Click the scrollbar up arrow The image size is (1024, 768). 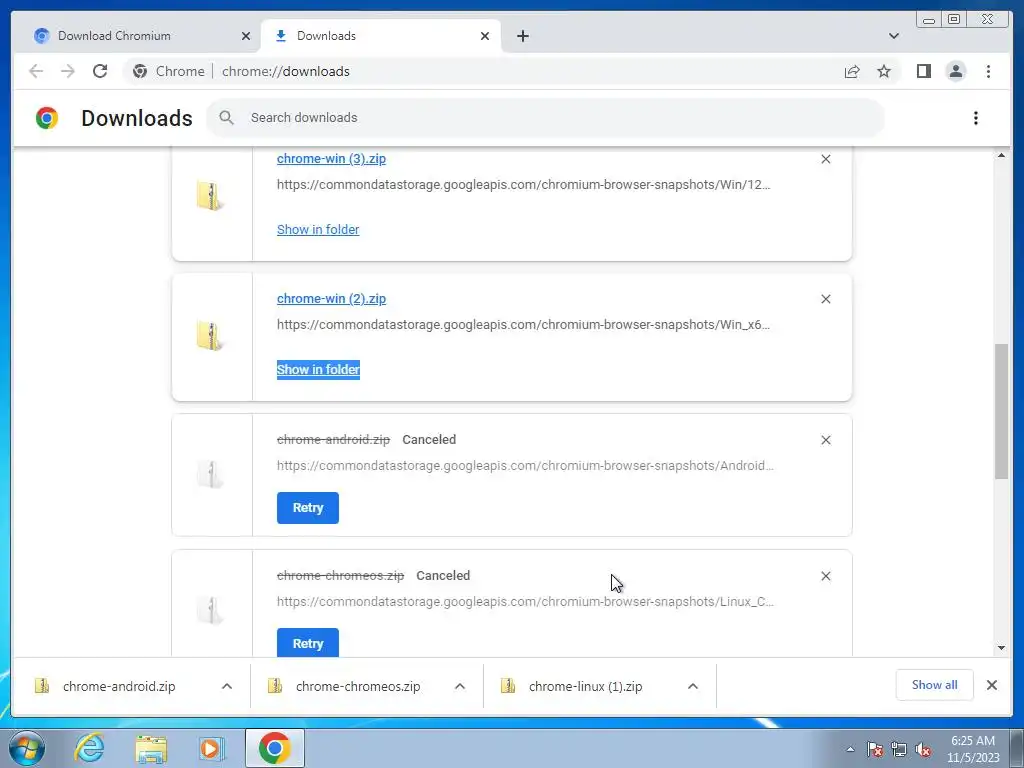1002,155
